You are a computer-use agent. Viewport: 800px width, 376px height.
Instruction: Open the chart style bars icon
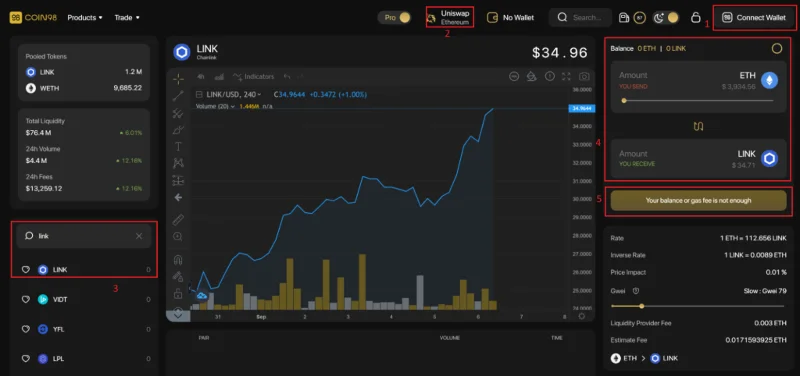click(219, 77)
